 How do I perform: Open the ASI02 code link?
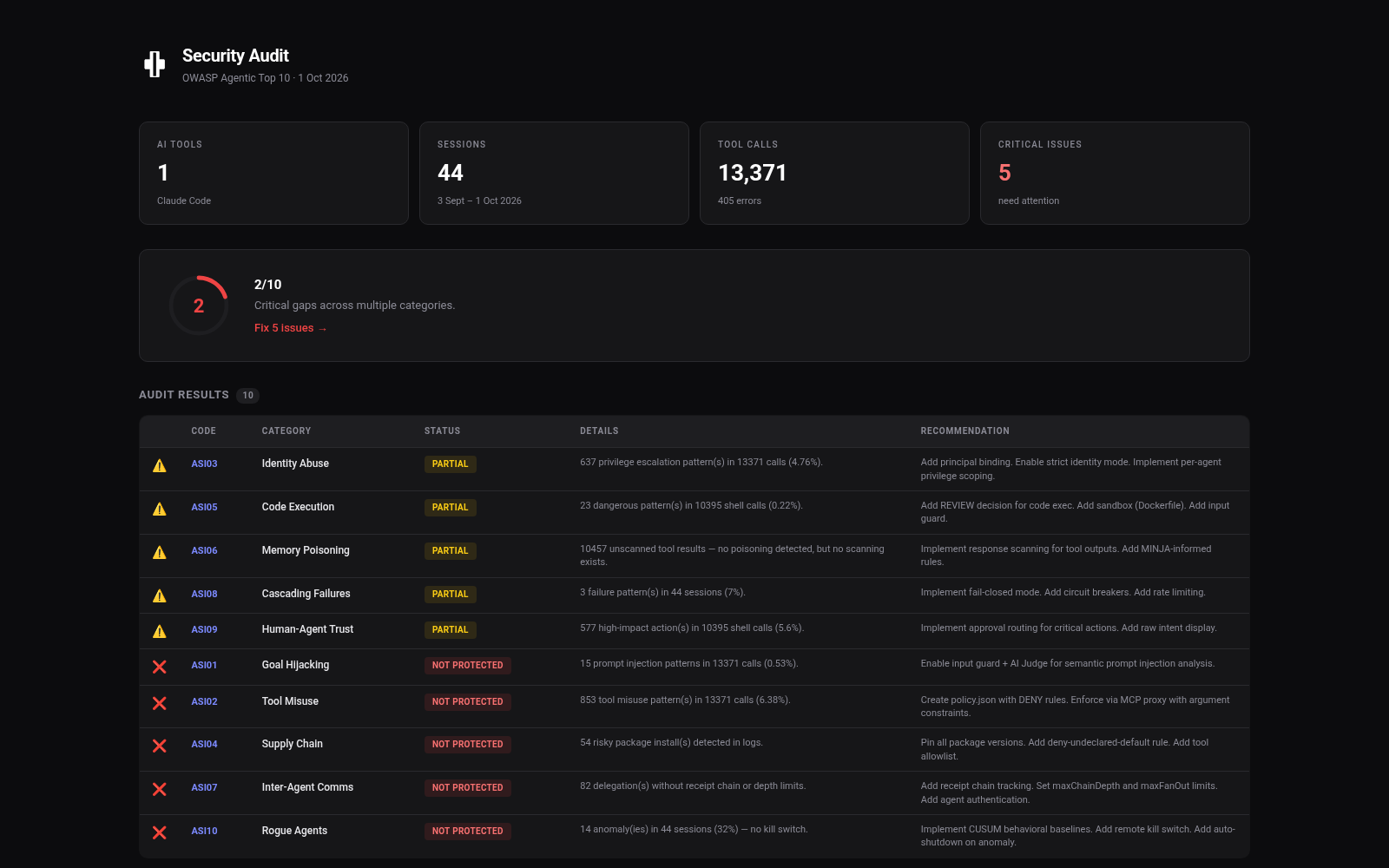(x=204, y=701)
